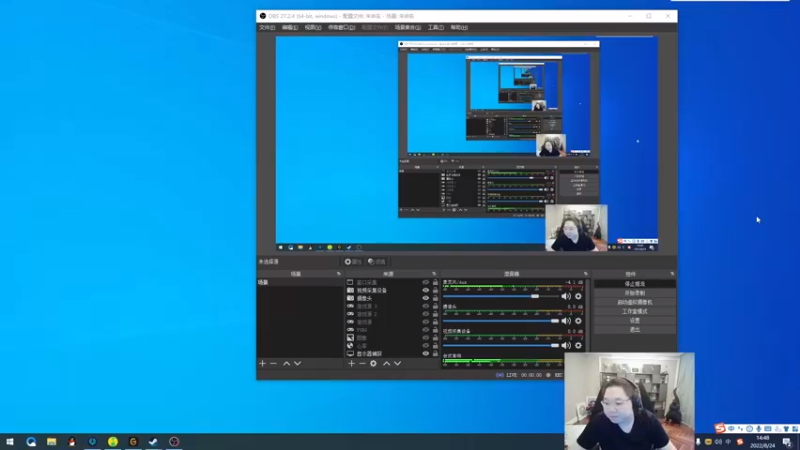Remove the selected scene with minus icon
The height and width of the screenshot is (450, 800).
[x=273, y=363]
